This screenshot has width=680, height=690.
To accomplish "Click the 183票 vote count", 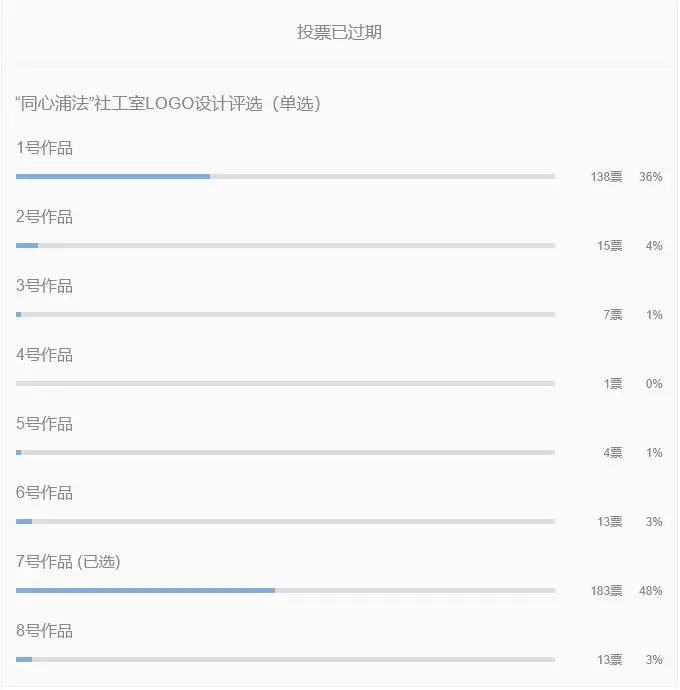I will (x=606, y=591).
